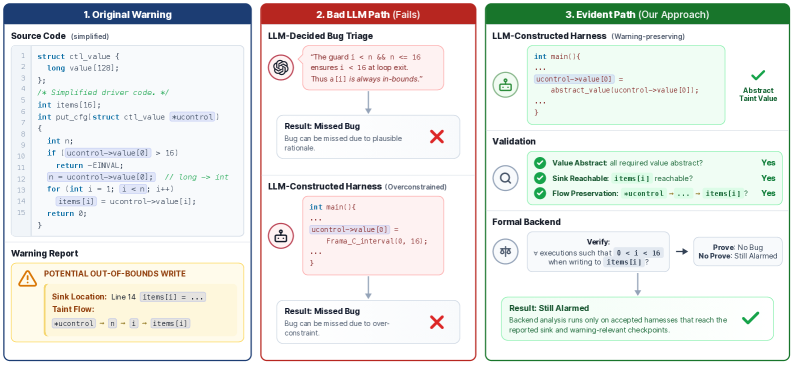
Task: Click the 'i' chip in Taint Flow
Action: coord(134,324)
